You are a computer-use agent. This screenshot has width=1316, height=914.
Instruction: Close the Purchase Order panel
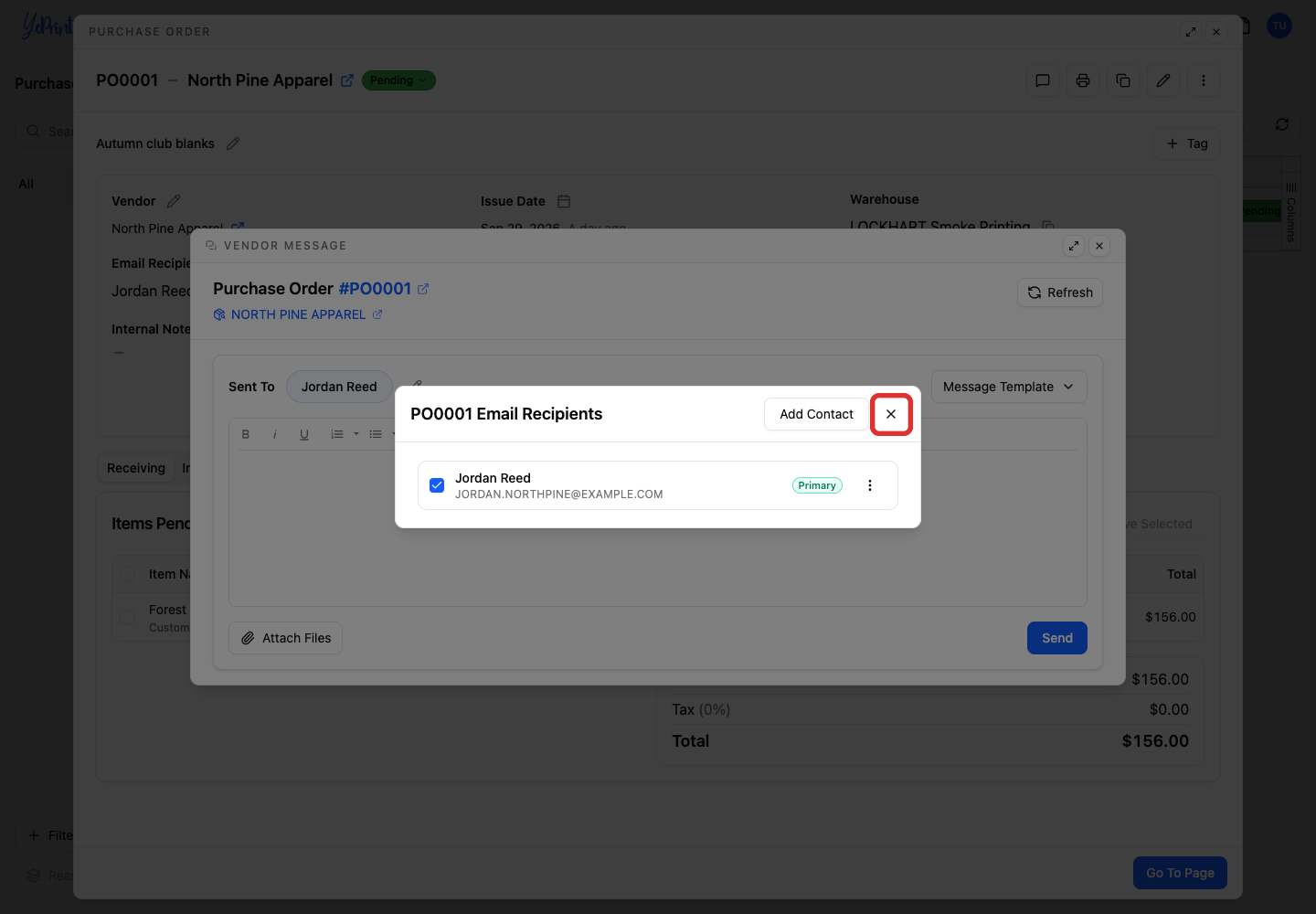[1216, 32]
